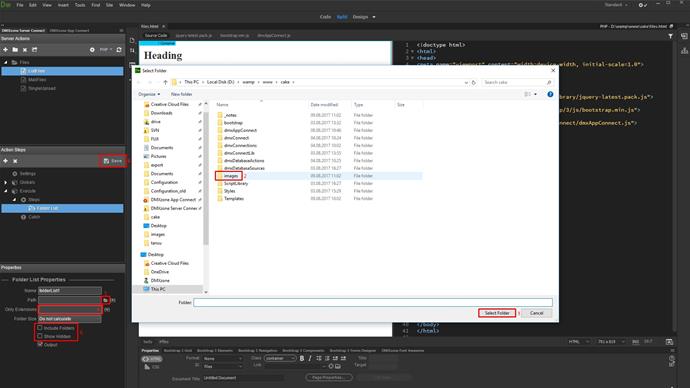Open the Organize menu in dialog

pos(149,94)
